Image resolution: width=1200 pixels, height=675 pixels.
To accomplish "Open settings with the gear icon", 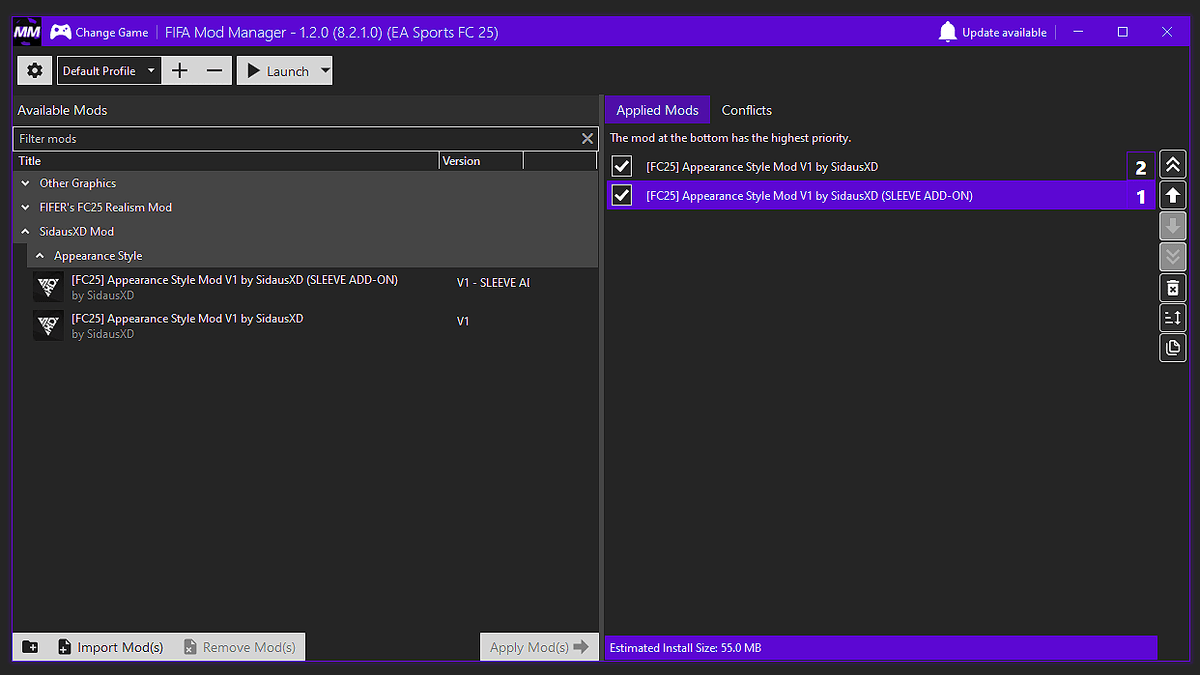I will [35, 71].
